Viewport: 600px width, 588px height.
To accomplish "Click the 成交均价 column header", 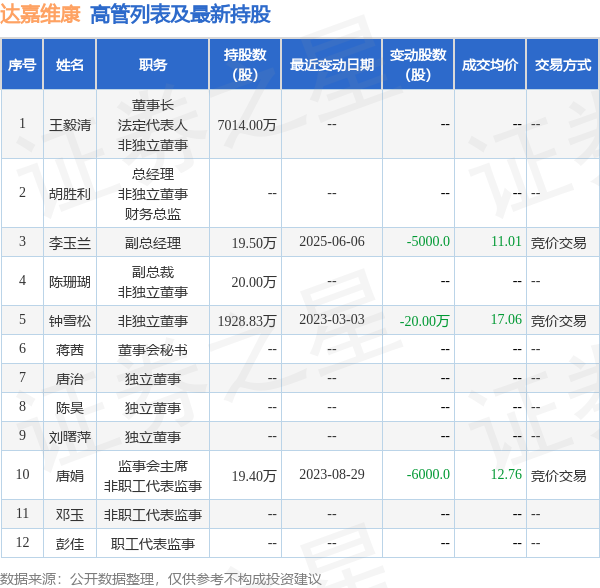I will [490, 65].
